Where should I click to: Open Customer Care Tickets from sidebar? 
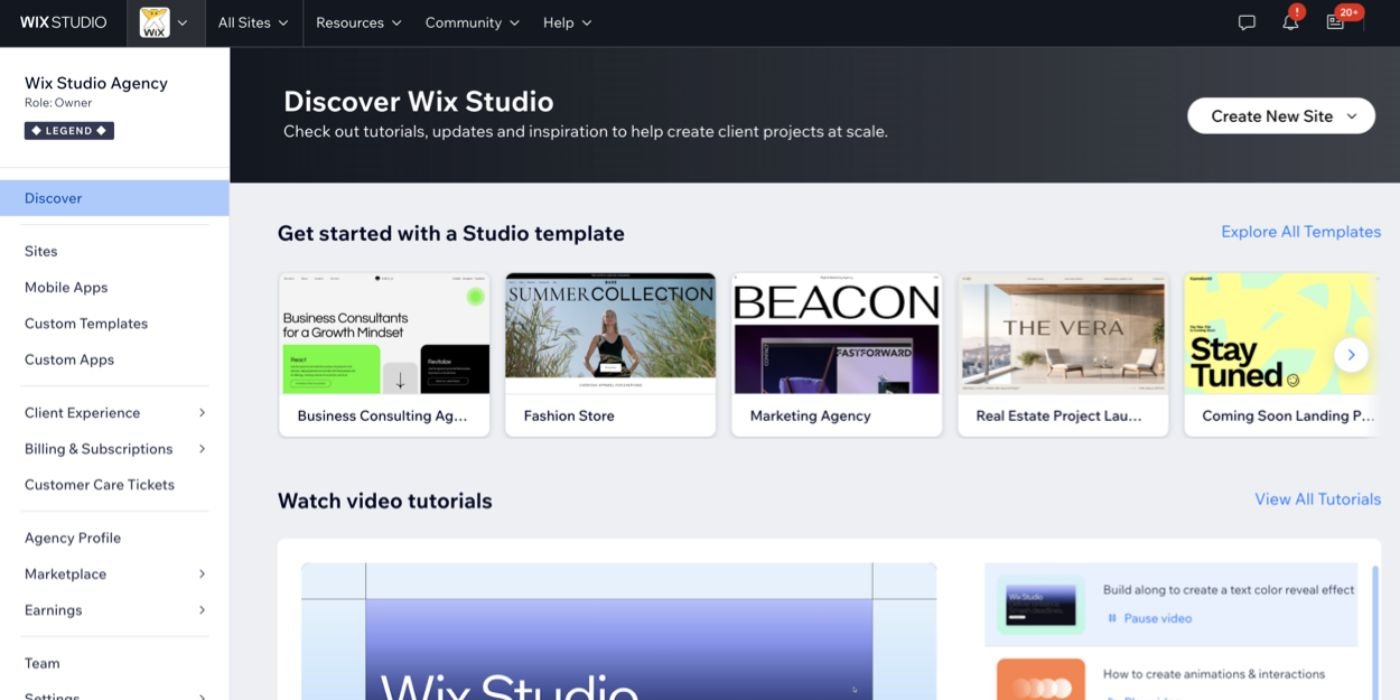click(x=99, y=484)
